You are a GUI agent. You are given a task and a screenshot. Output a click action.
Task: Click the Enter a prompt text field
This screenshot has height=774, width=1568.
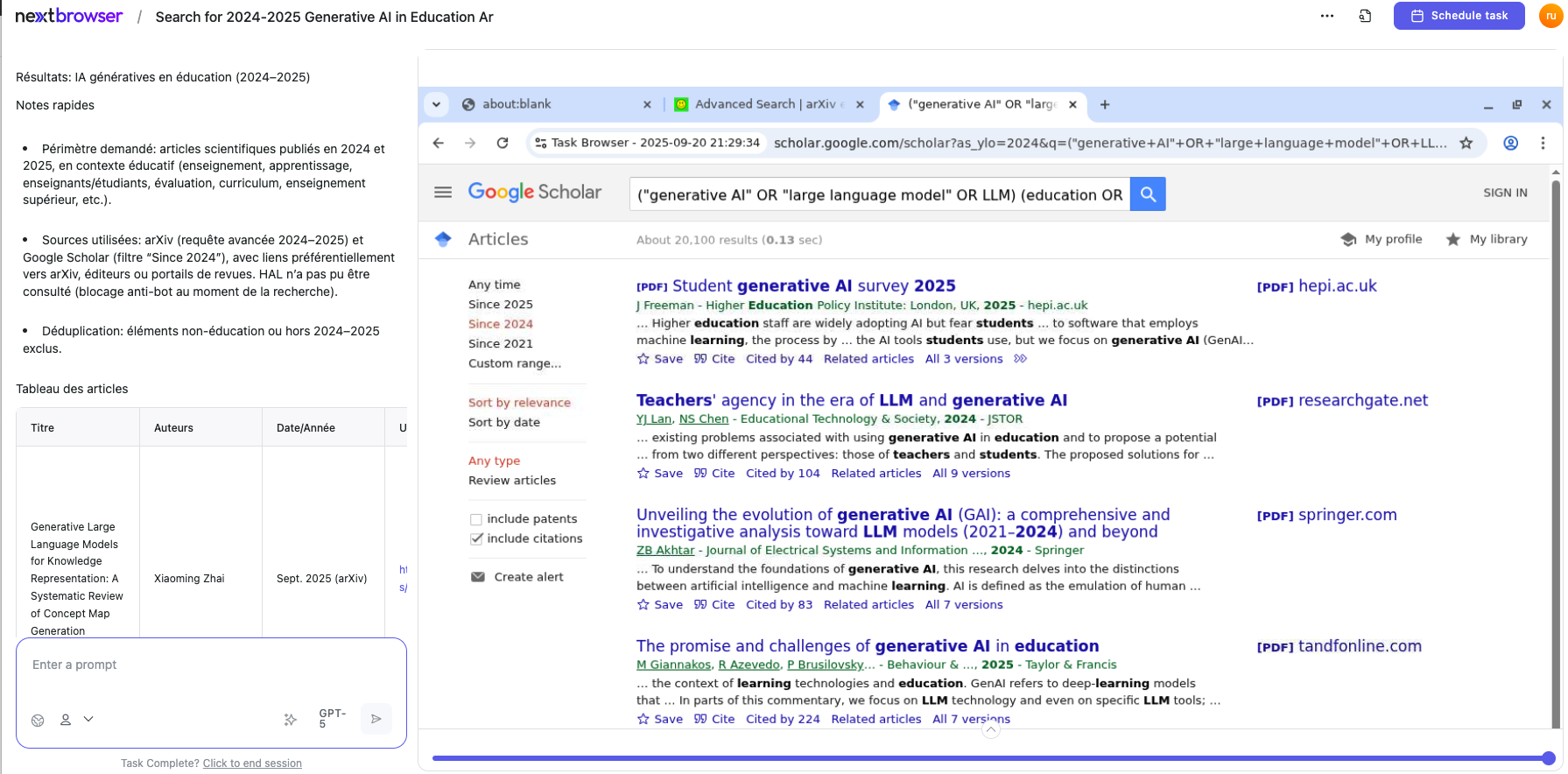(210, 665)
